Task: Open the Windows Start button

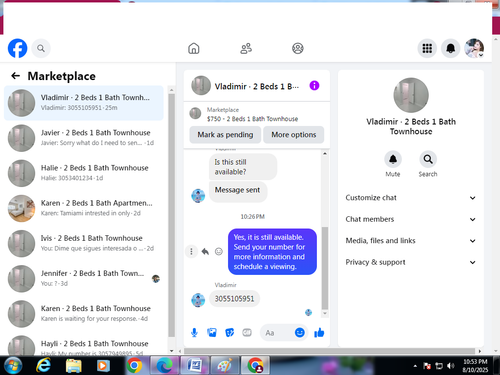Action: point(13,366)
